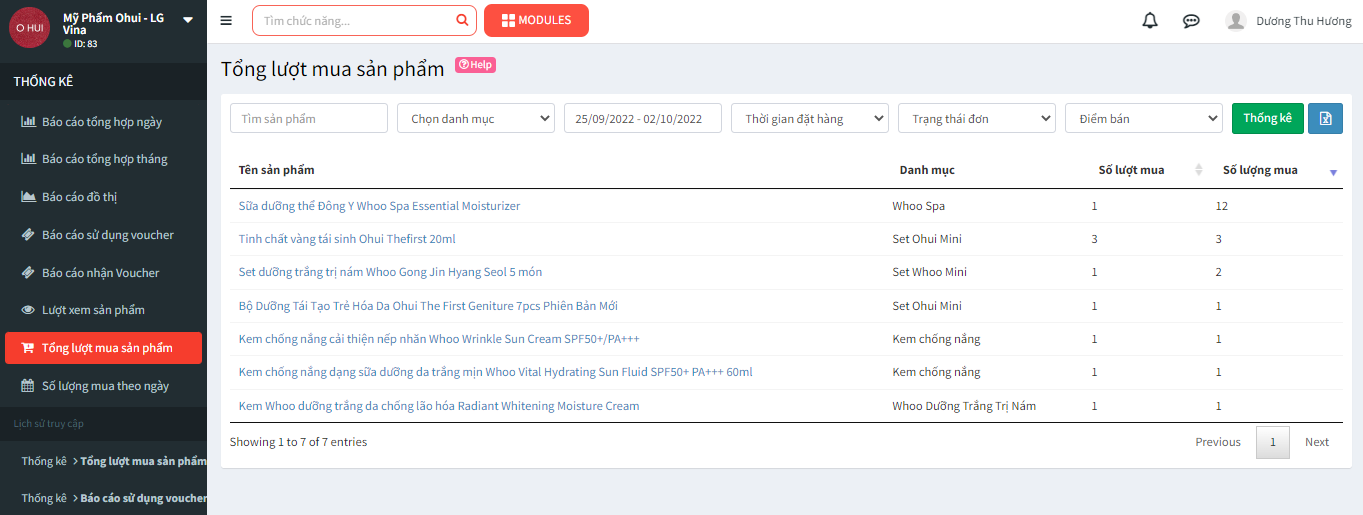Open Báo cáo tổng hợp ngày menu item
Screen dimensions: 1363x515
(x=101, y=122)
